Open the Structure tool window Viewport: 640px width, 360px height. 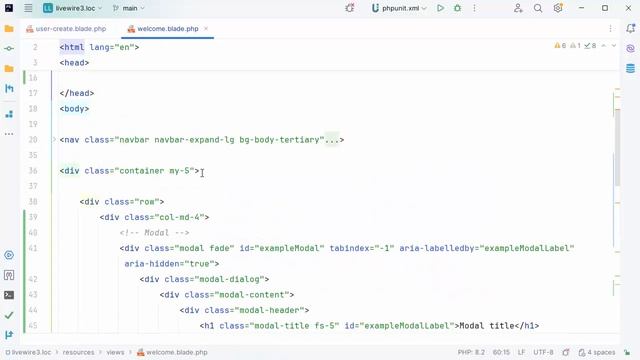coord(9,114)
